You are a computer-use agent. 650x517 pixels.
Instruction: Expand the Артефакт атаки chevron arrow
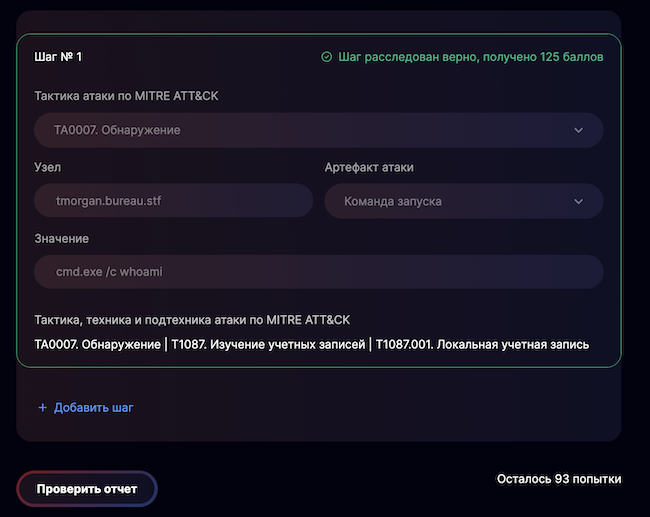(x=579, y=201)
